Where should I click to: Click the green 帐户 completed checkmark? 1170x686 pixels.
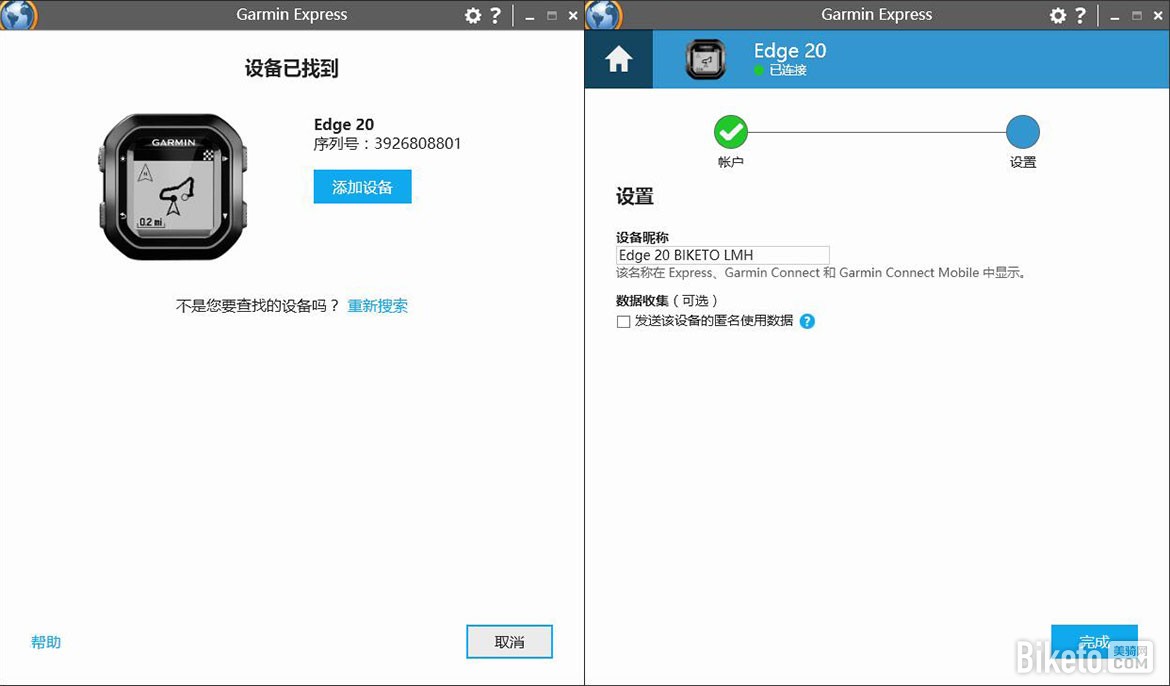(730, 131)
